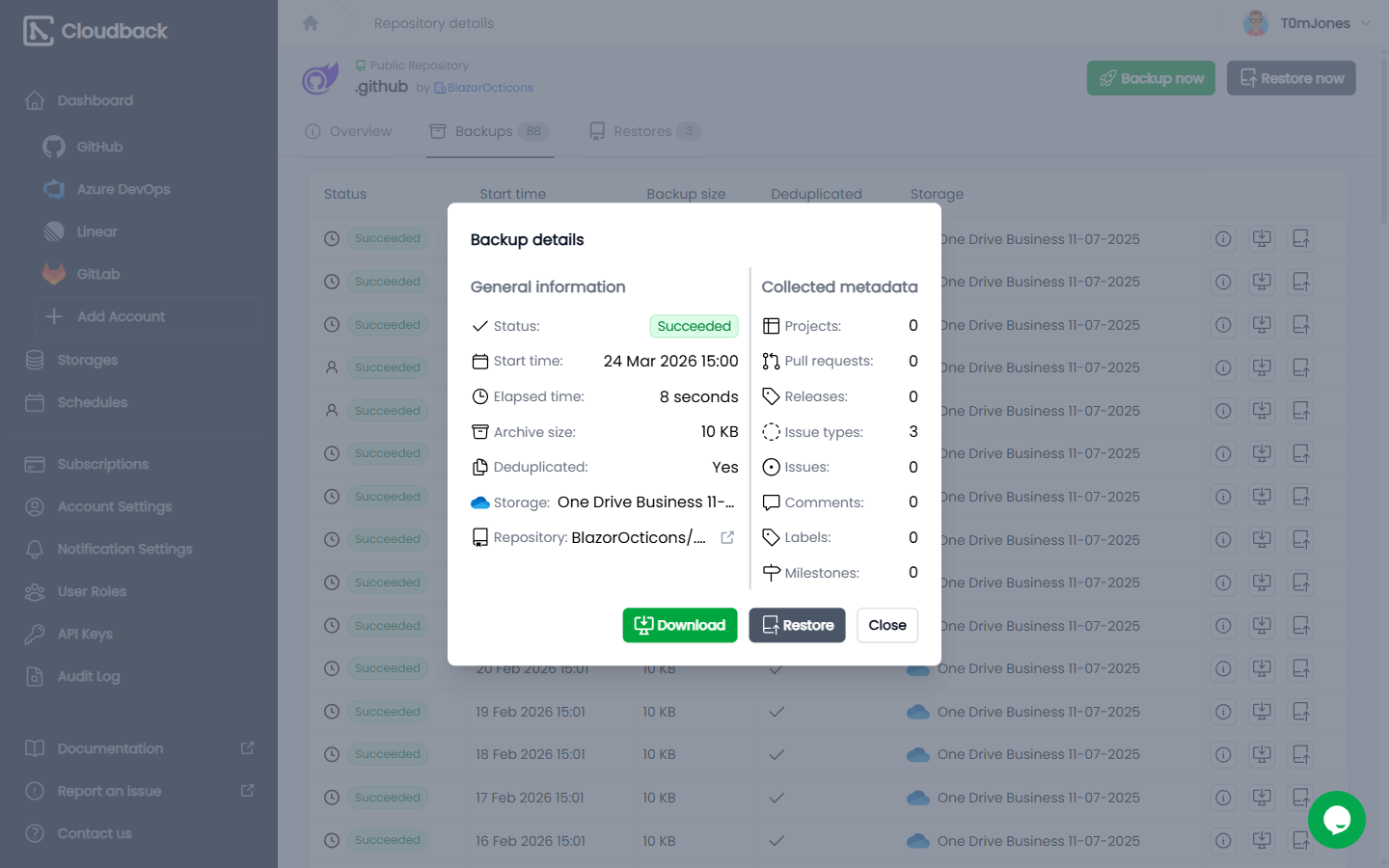Screen dimensions: 1389x868
Task: Open Audit Log page
Action: tap(89, 676)
